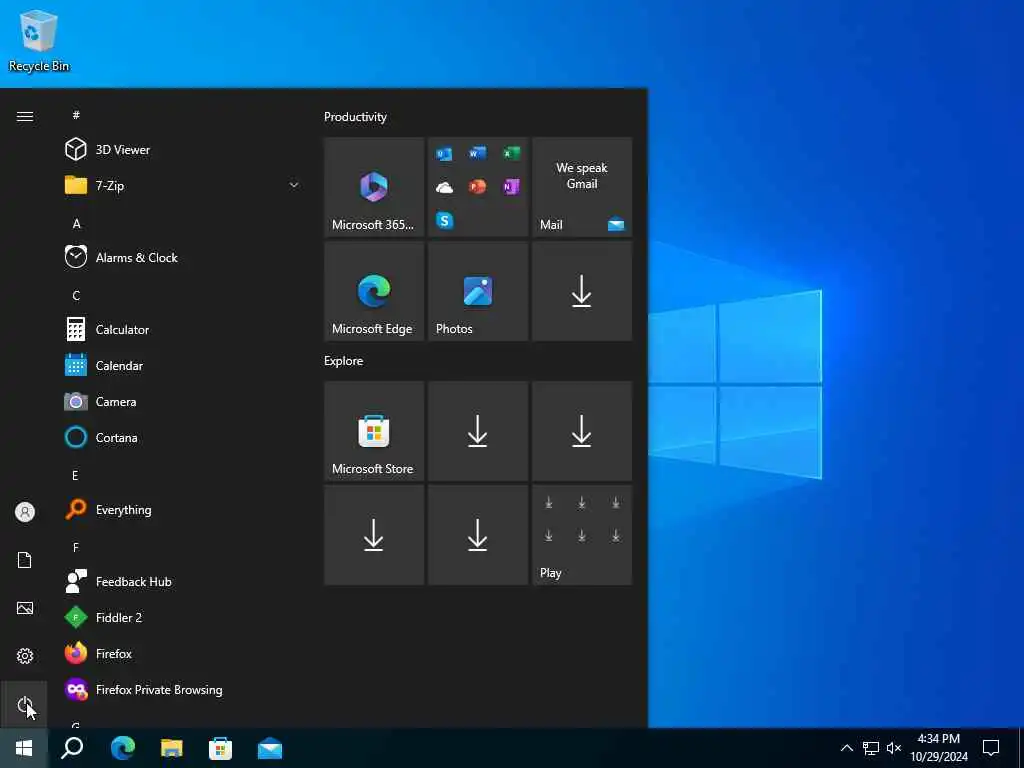Open PowerPoint in Office tile folder
The width and height of the screenshot is (1024, 768).
click(x=477, y=187)
